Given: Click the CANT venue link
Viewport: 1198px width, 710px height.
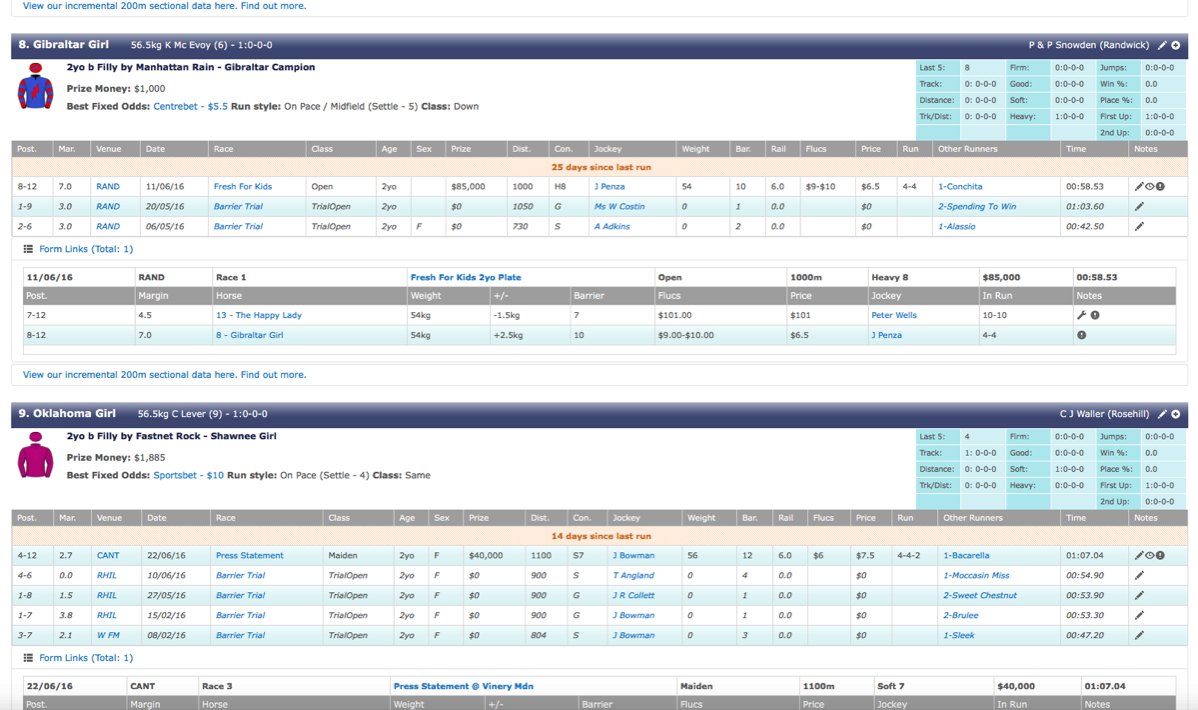Looking at the screenshot, I should 108,556.
